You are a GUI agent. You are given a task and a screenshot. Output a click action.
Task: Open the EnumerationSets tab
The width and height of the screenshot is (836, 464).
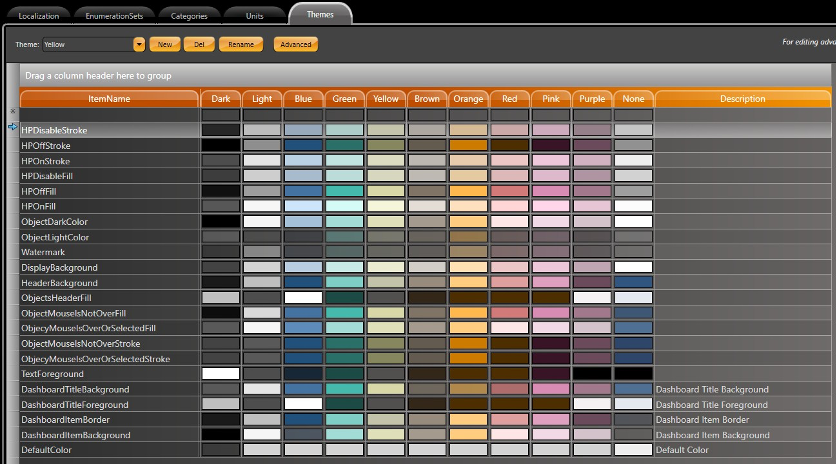[116, 16]
